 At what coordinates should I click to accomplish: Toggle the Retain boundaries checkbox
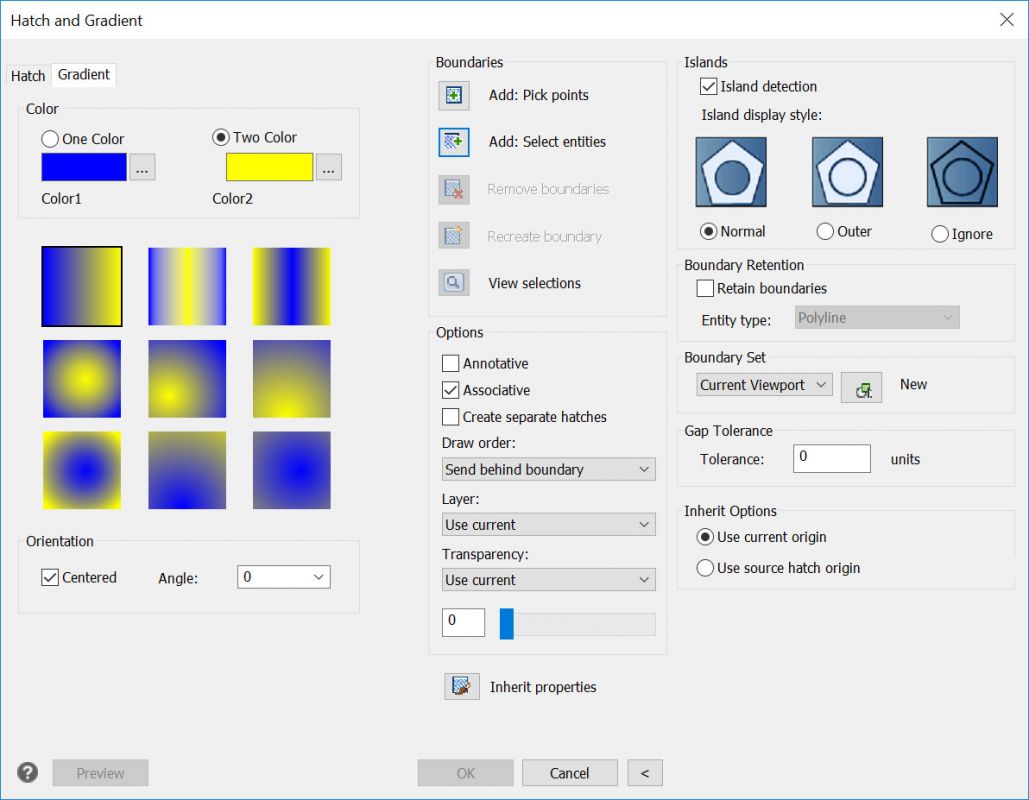(705, 289)
